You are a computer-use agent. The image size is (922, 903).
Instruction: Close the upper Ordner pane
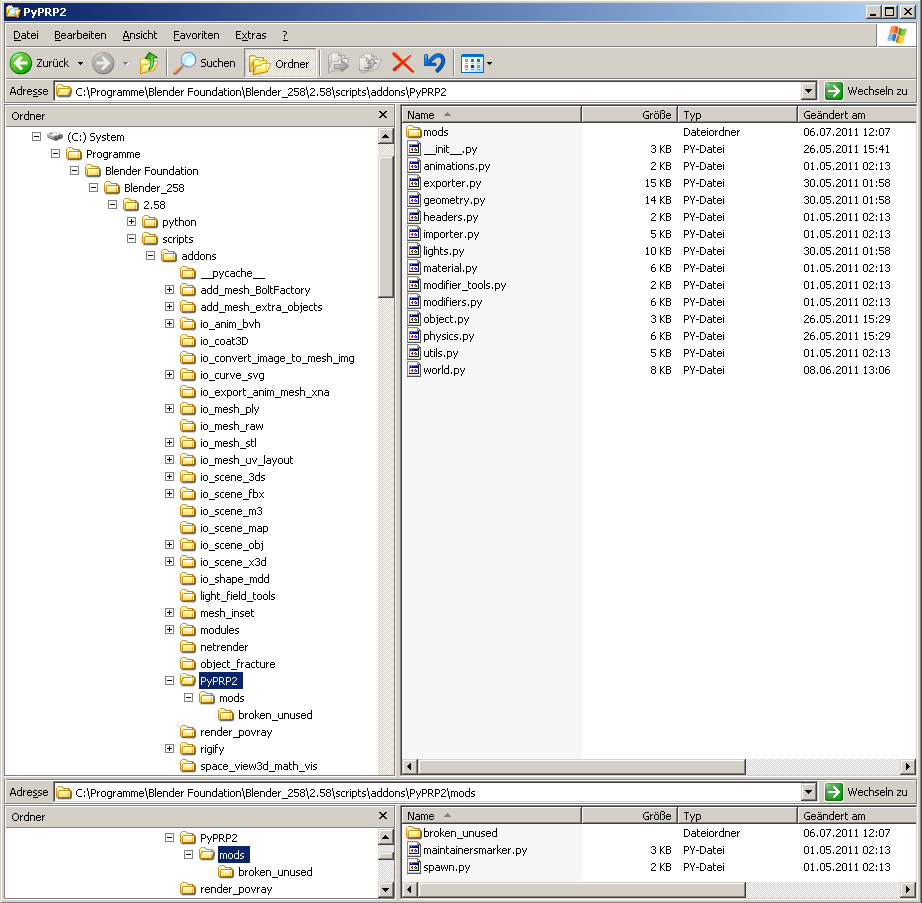tap(383, 115)
